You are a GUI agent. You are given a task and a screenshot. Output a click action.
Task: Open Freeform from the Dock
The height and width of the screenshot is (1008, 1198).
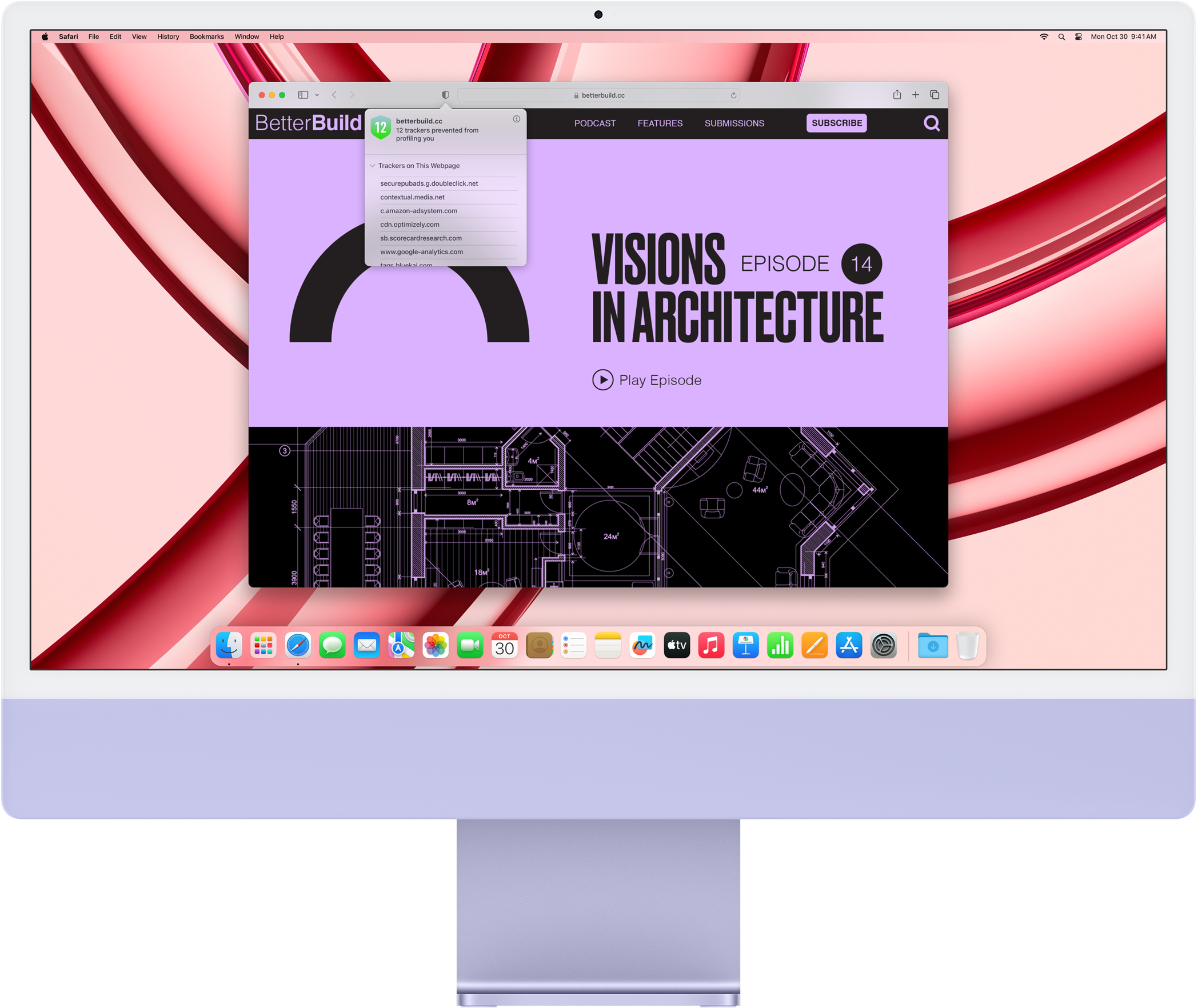pos(642,646)
